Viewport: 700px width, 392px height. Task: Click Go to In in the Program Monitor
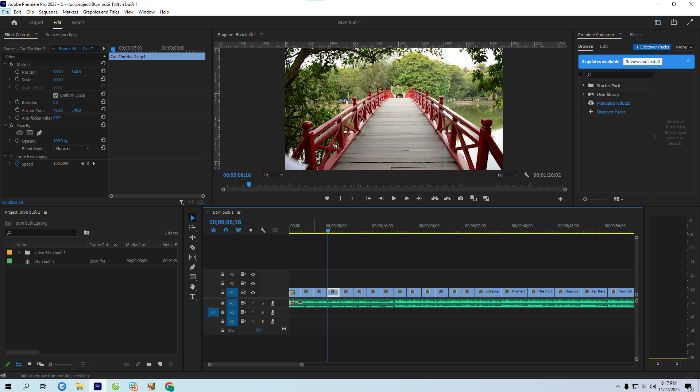368,199
